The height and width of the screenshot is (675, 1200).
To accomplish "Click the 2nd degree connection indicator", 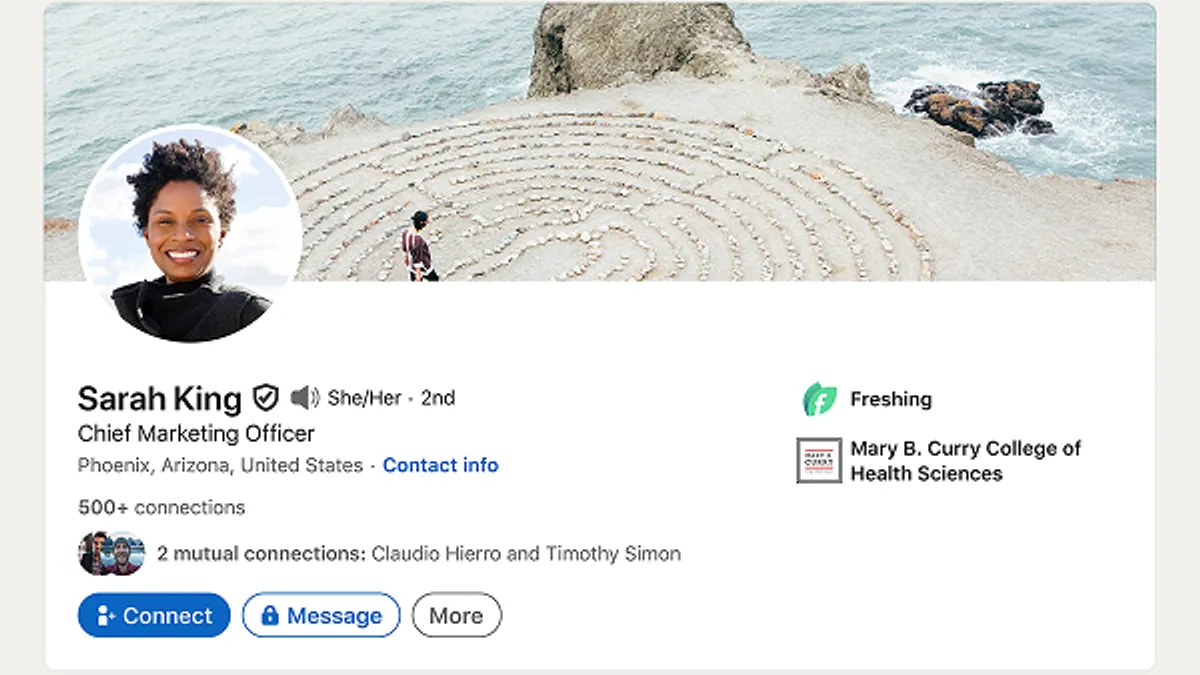I will coord(438,398).
